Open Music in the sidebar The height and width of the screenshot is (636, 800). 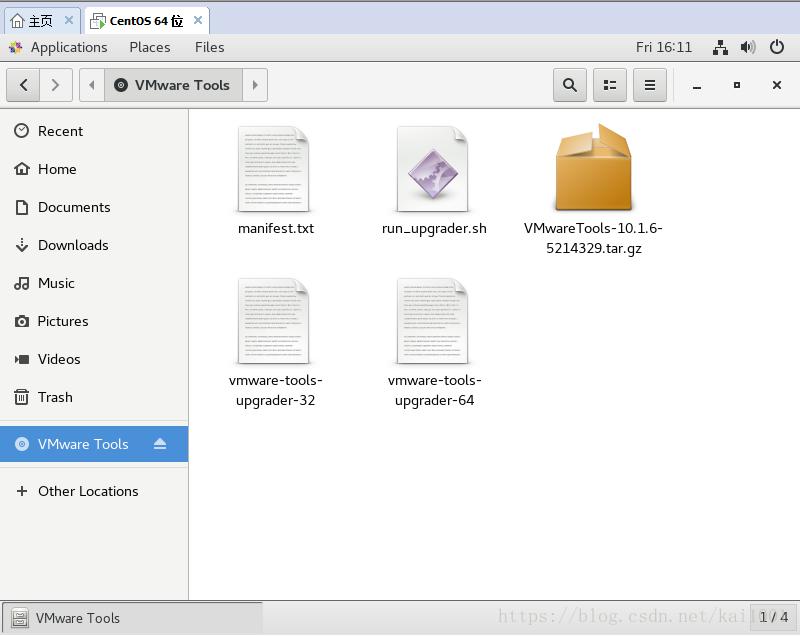click(x=94, y=283)
